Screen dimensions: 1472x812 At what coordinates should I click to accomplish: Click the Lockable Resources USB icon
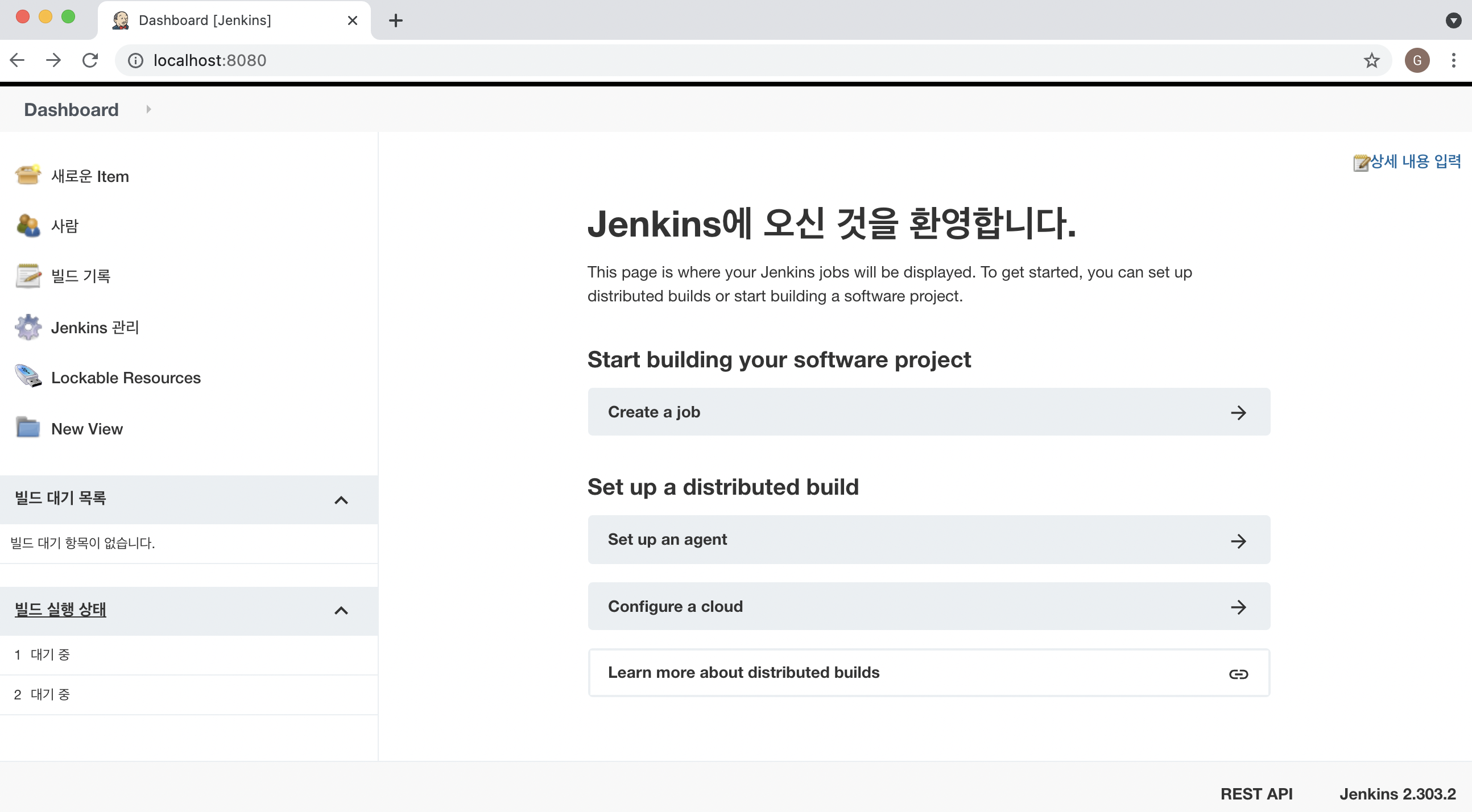(x=27, y=377)
